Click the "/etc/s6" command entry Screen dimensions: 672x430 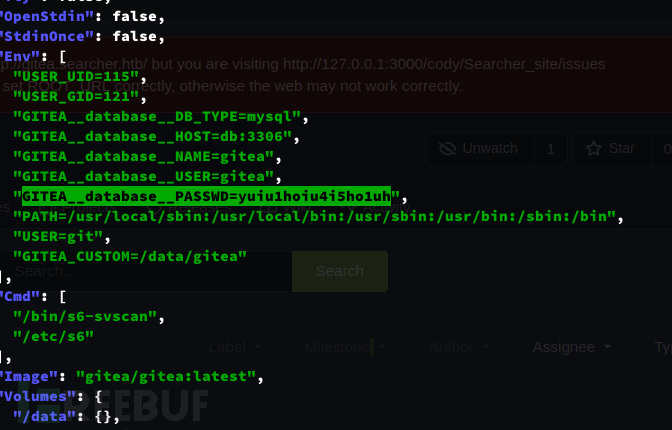[53, 337]
